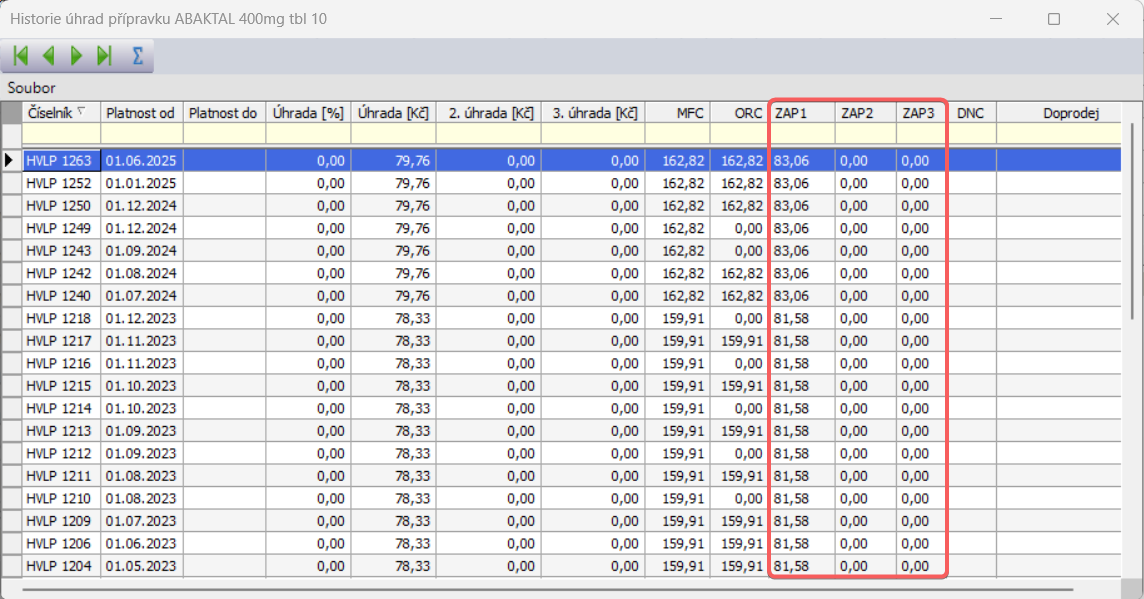The width and height of the screenshot is (1144, 599).
Task: Click date 01.07.2024 in the Platnost od column
Action: 142,296
